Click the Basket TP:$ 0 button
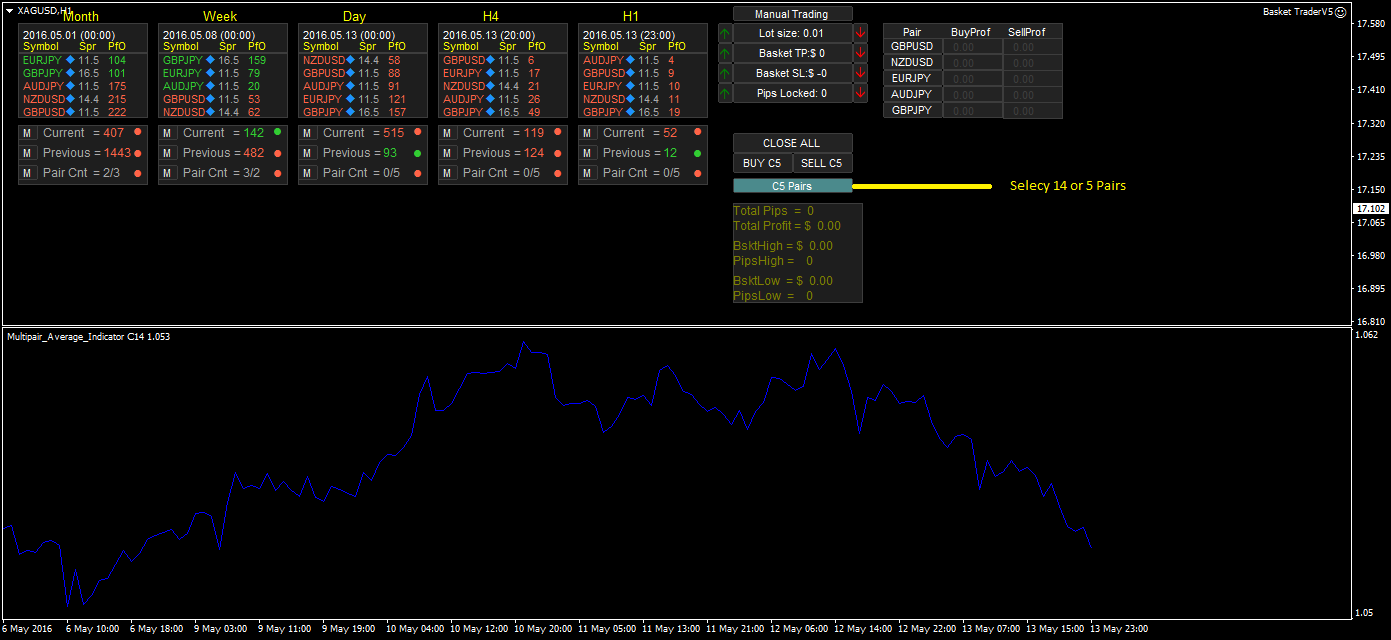The height and width of the screenshot is (640, 1391). click(792, 53)
